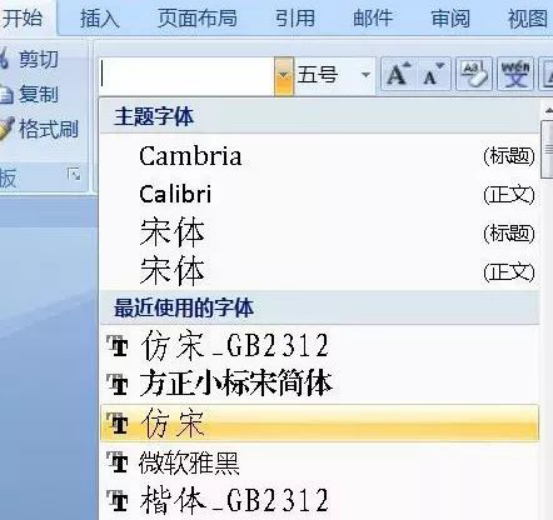The image size is (553, 520).
Task: Switch to the 插入 tab
Action: (100, 18)
